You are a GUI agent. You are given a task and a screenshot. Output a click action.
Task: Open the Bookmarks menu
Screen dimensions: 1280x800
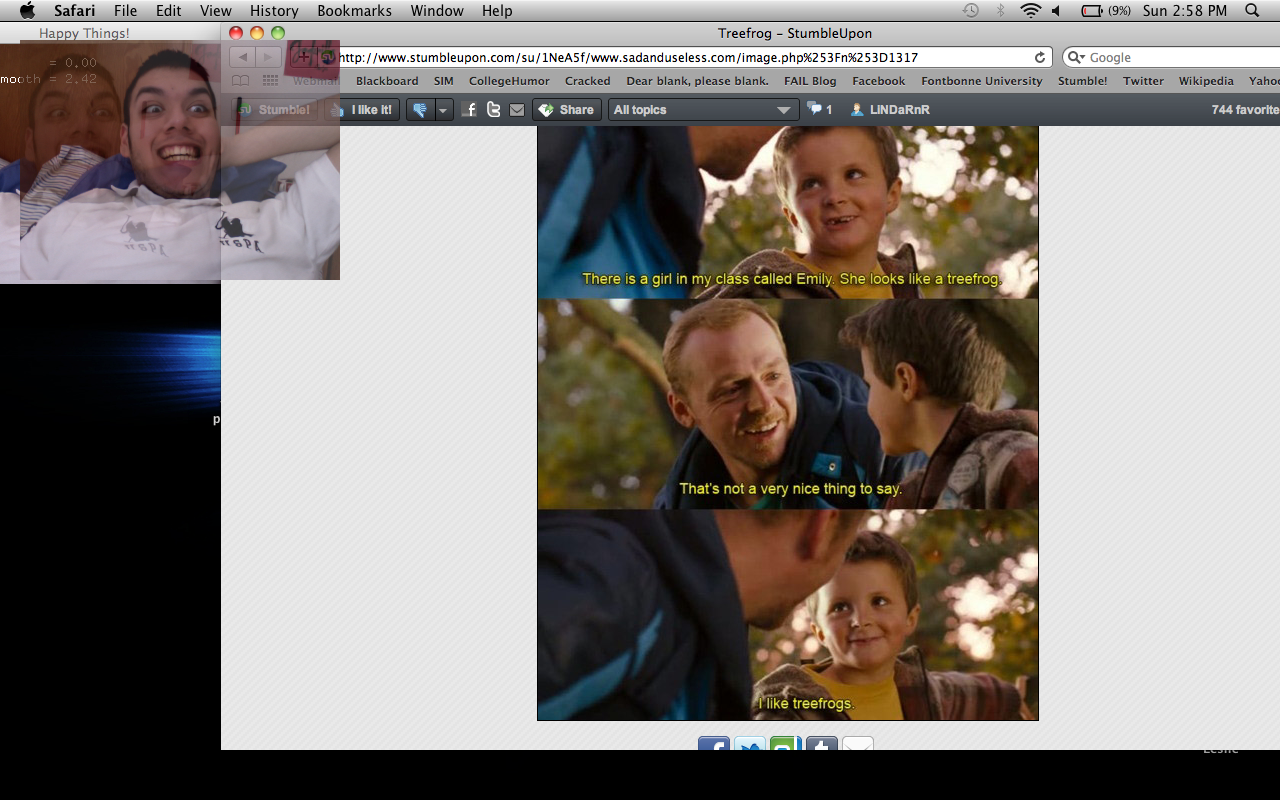[354, 11]
